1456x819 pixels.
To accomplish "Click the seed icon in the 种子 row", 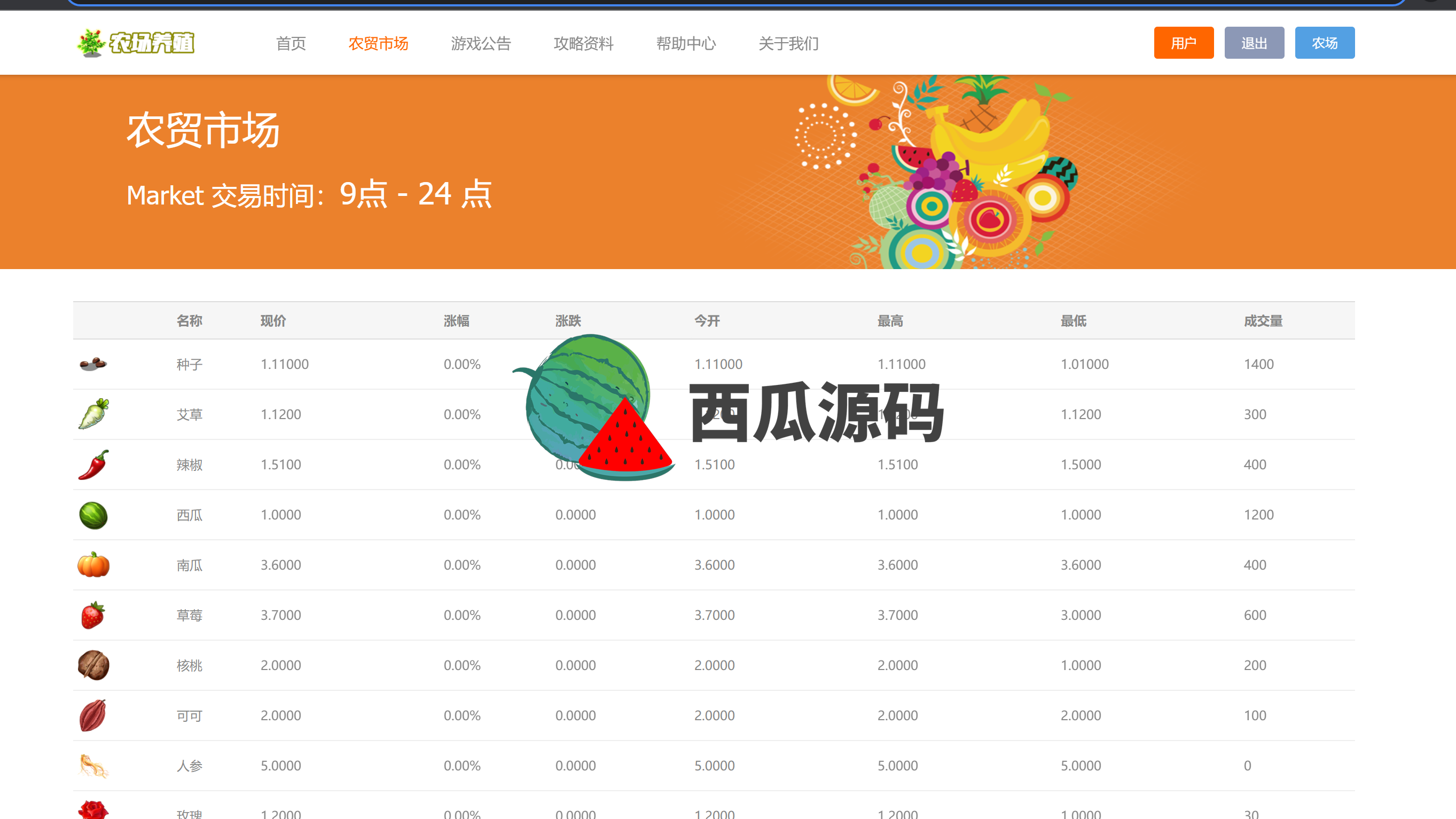I will [x=93, y=364].
